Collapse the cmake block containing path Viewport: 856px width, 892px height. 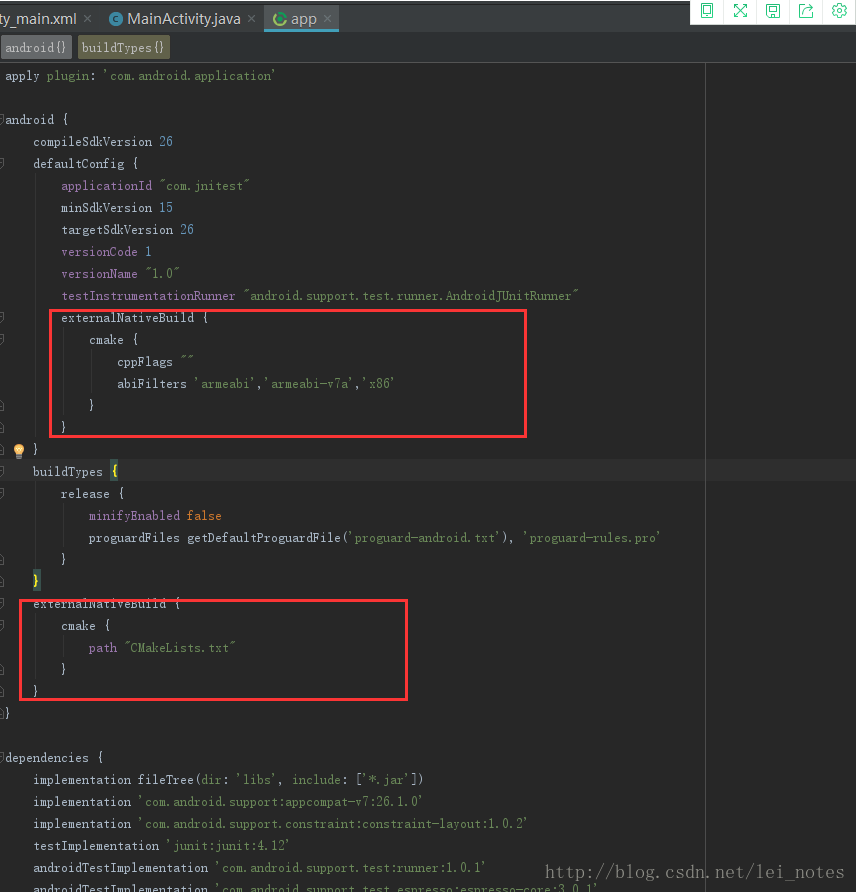(2, 626)
